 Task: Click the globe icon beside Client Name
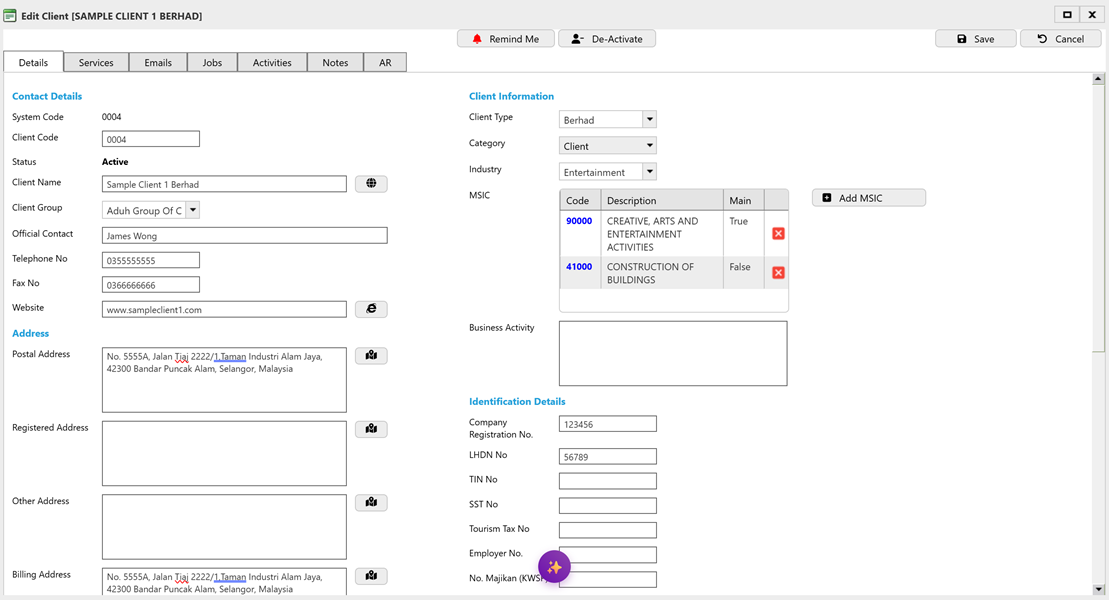pos(371,183)
